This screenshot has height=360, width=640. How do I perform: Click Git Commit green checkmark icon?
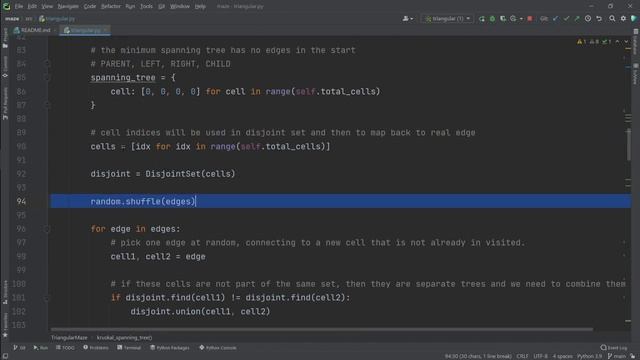[566, 19]
